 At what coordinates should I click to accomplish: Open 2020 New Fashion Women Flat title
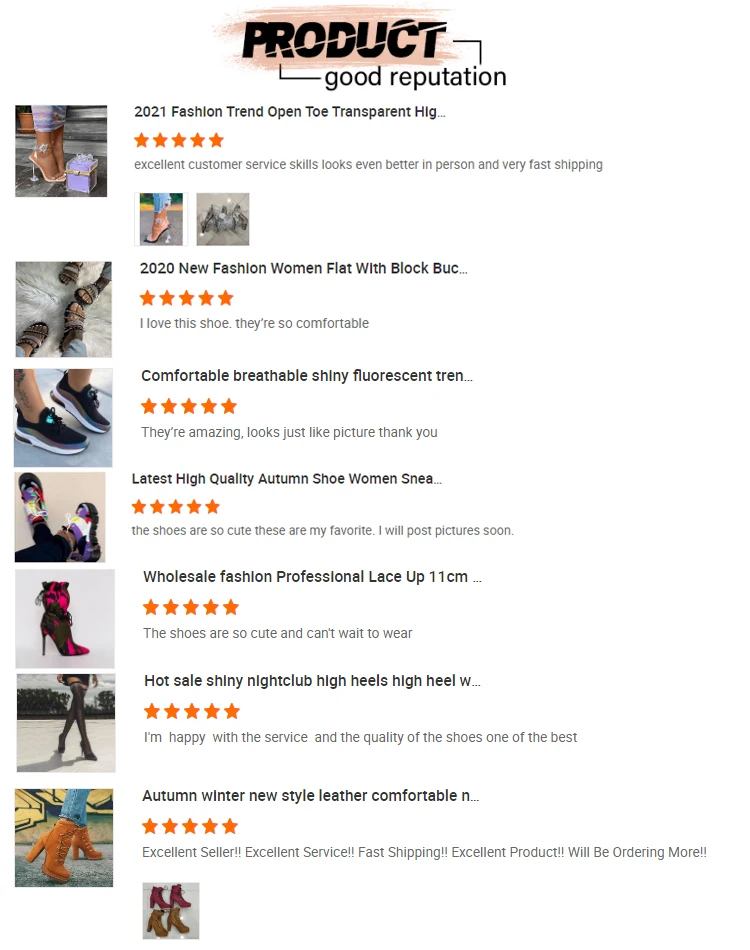click(x=304, y=268)
